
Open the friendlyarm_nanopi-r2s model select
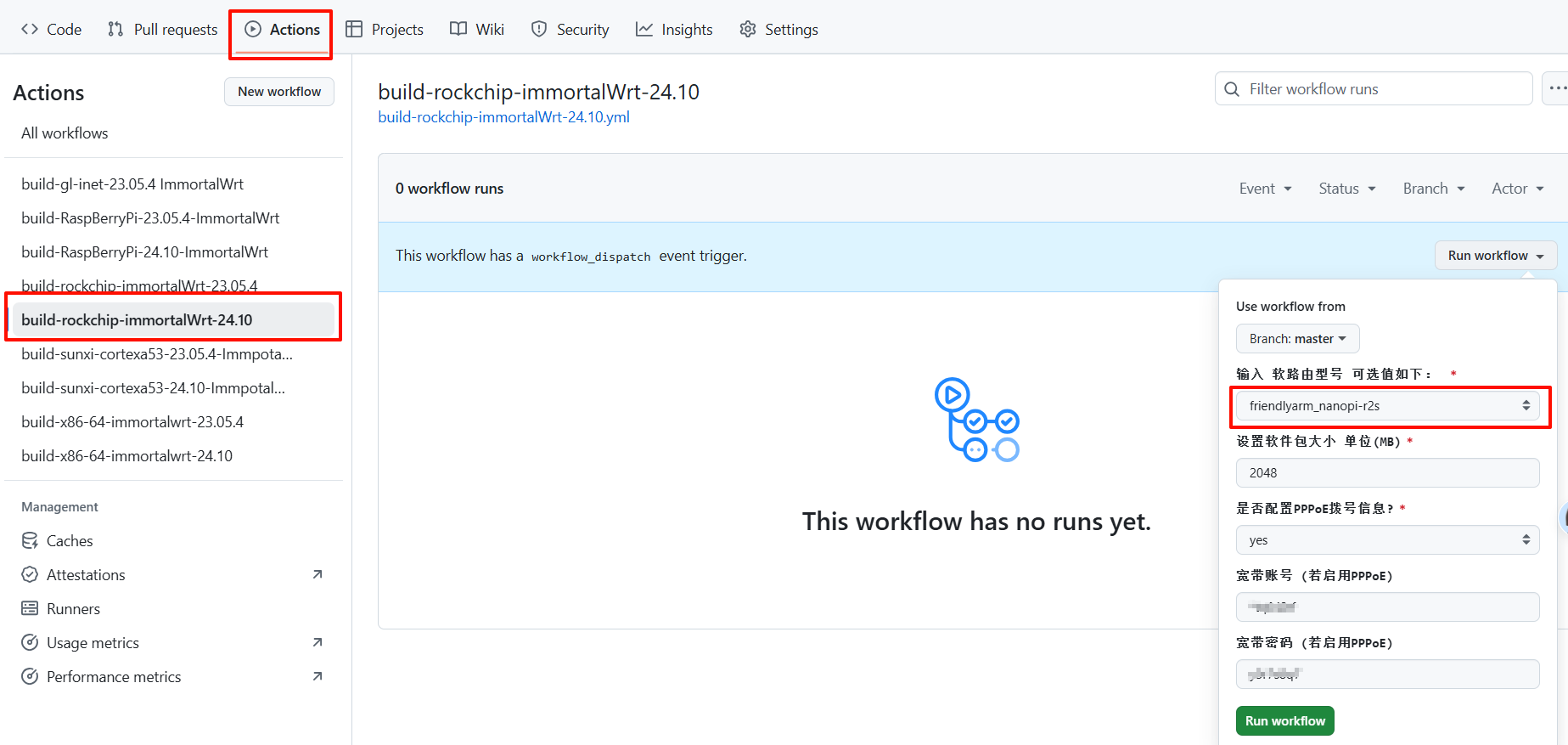(x=1387, y=406)
